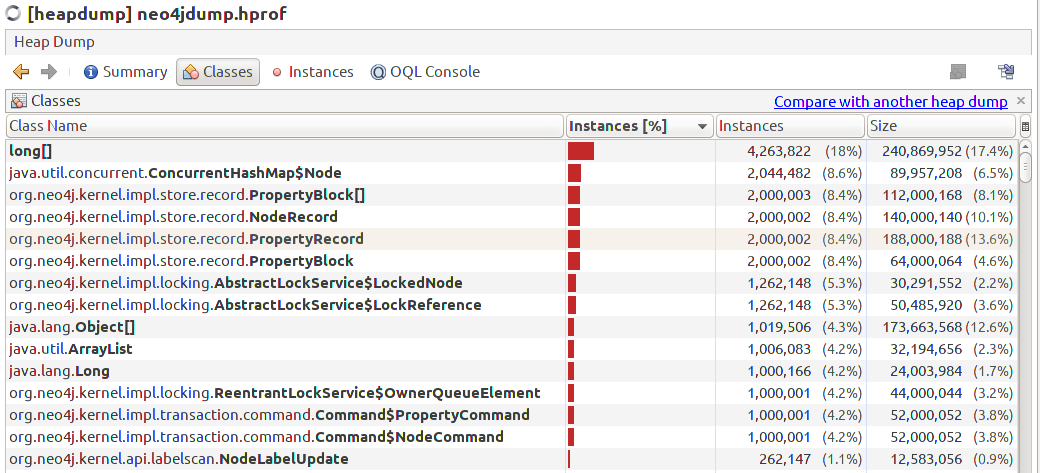The width and height of the screenshot is (1040, 473).
Task: Select the long[] class row
Action: tap(511, 151)
